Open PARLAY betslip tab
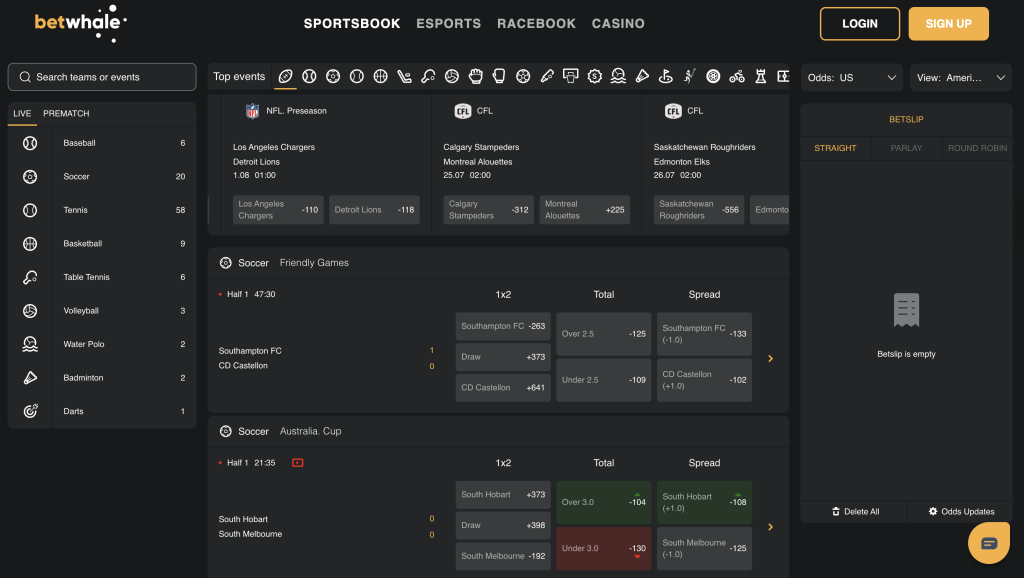Image resolution: width=1024 pixels, height=578 pixels. tap(906, 148)
